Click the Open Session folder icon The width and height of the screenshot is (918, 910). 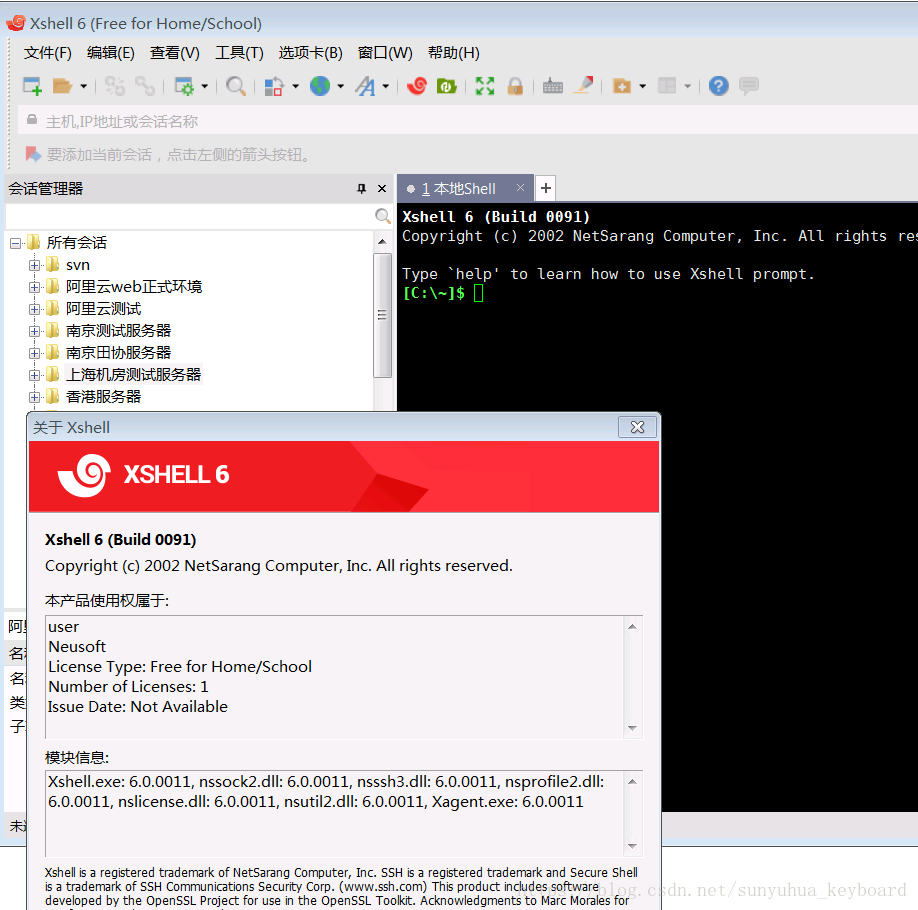[x=61, y=86]
